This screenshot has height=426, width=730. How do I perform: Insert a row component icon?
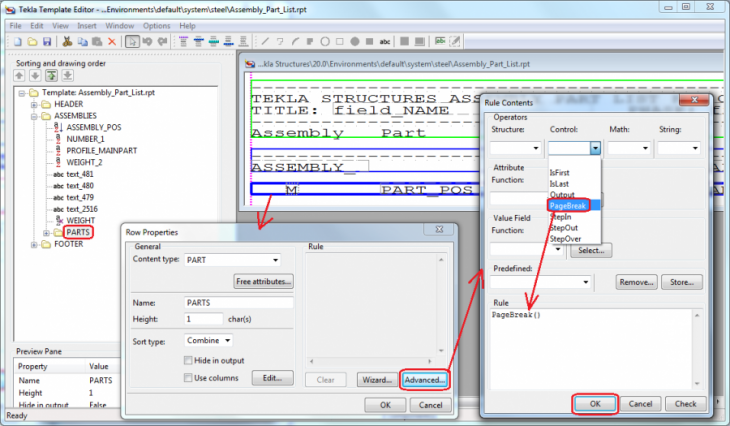click(214, 42)
